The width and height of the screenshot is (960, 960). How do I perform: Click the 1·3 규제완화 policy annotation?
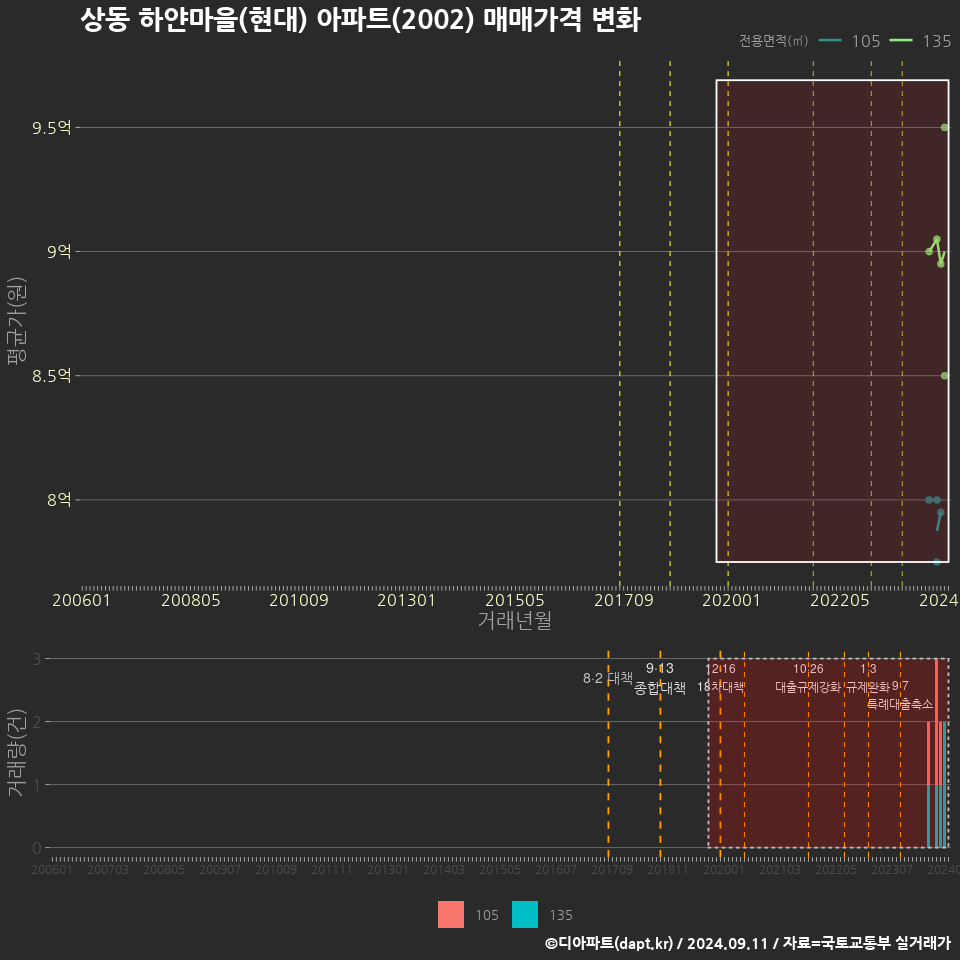click(x=868, y=678)
